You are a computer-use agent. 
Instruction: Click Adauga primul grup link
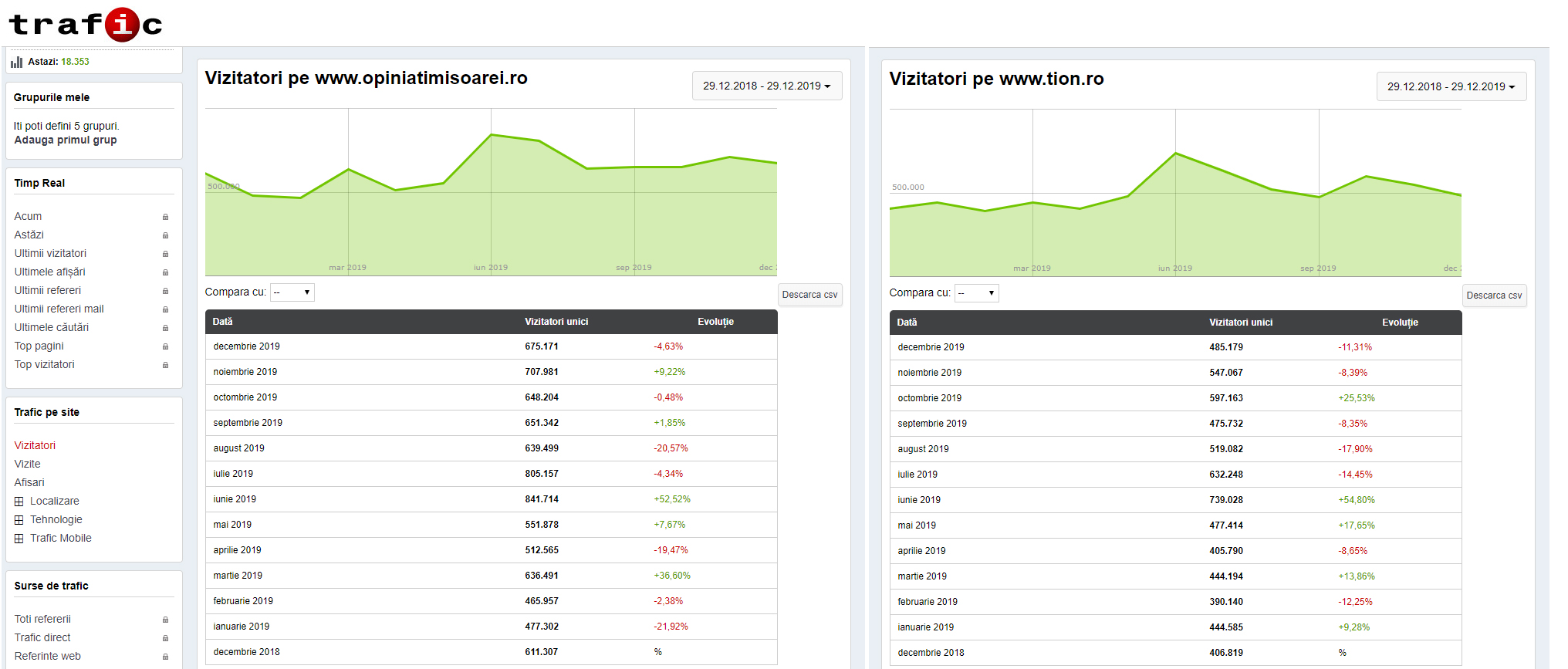tap(66, 140)
